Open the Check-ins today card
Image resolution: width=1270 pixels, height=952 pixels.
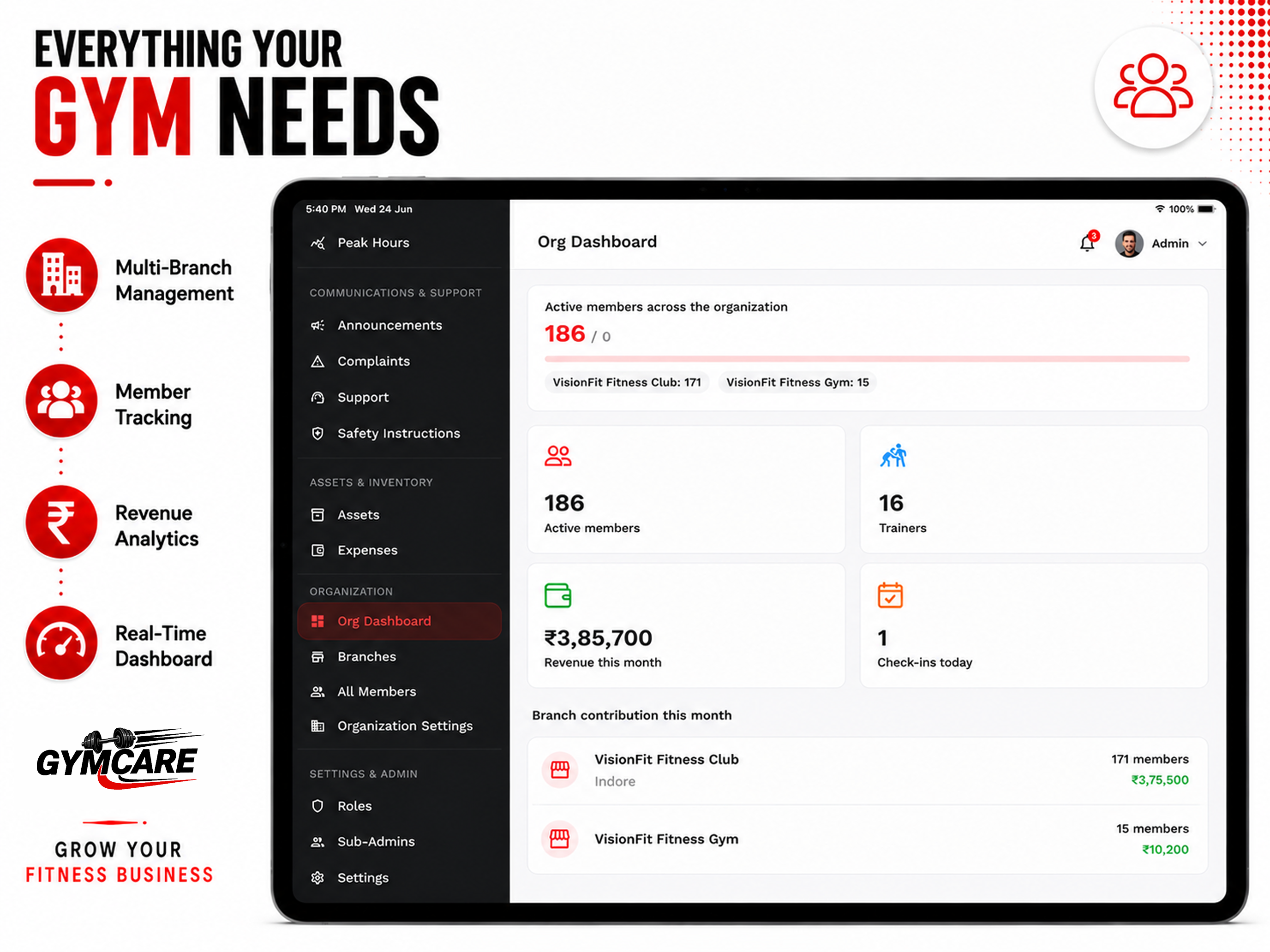click(1033, 625)
